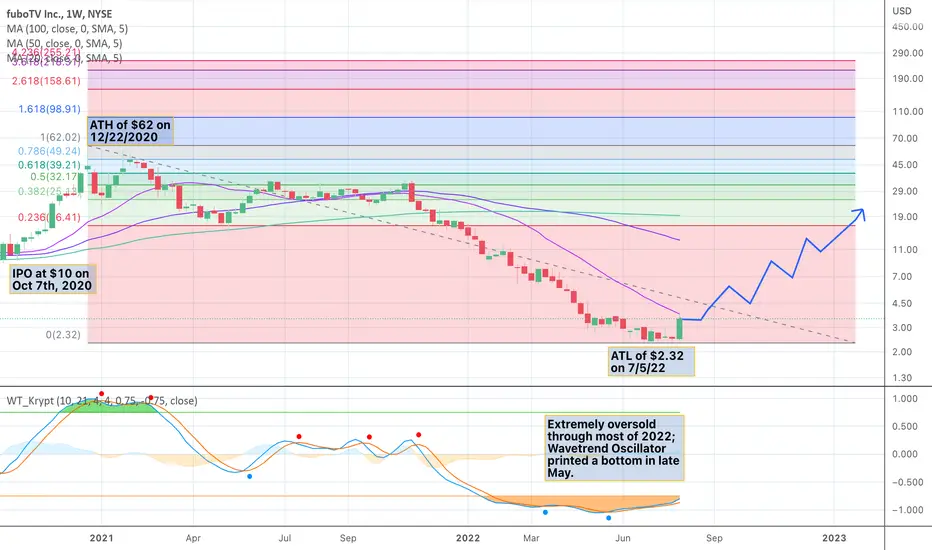Select the MA (100, close, 0, SMA, 5) legend
Viewport: 932px width, 550px height.
67,29
